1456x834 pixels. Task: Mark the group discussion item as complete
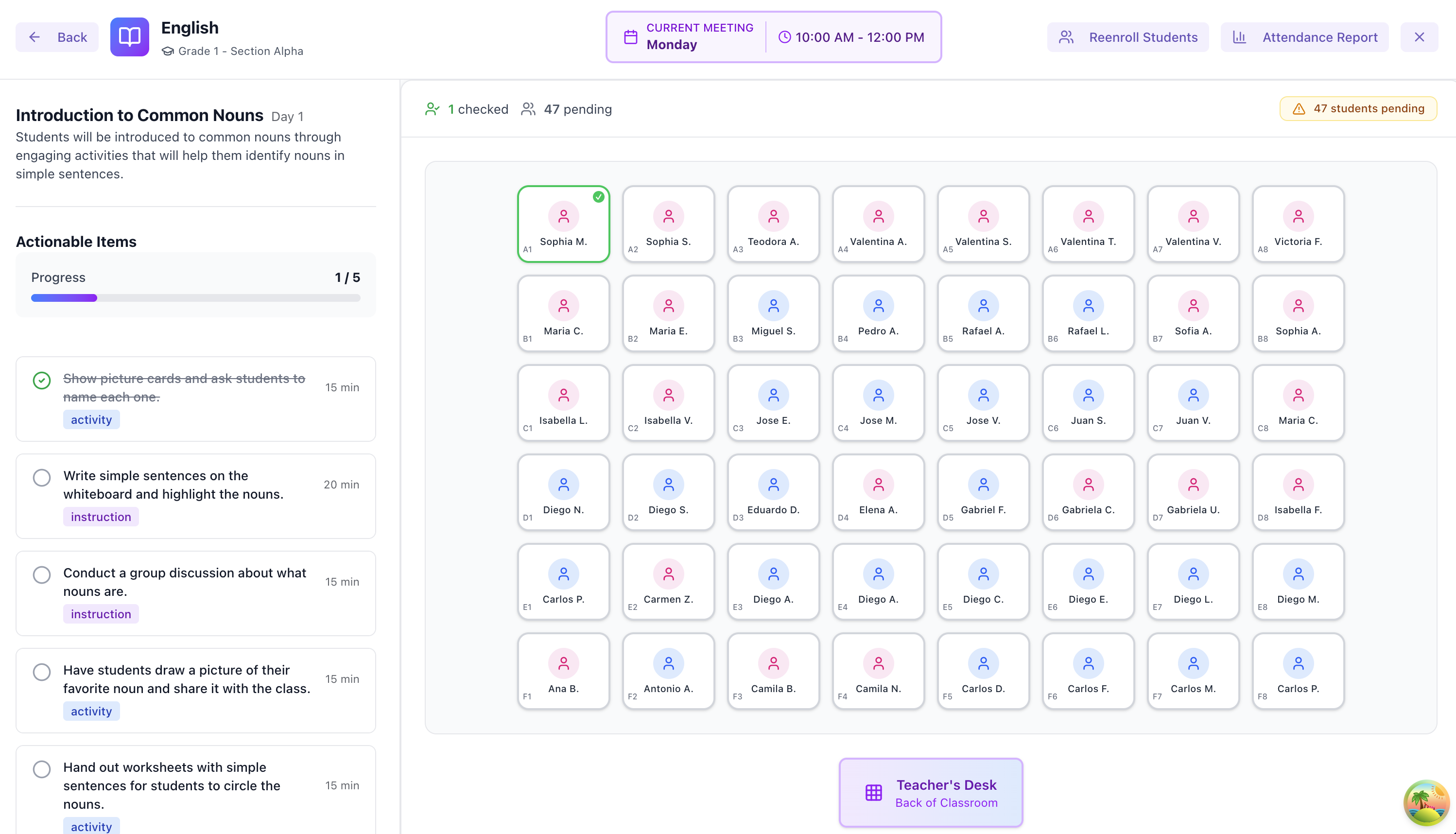point(41,574)
